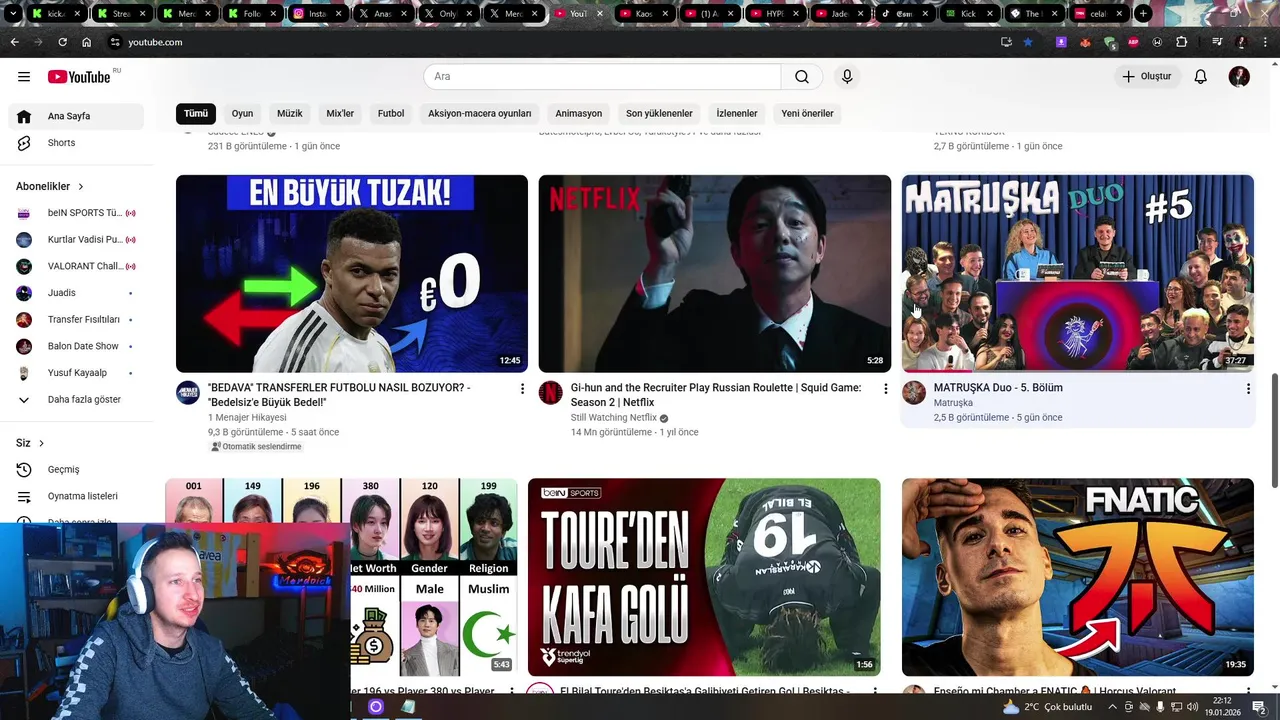This screenshot has height=720, width=1280.
Task: Reload the page in browser toolbar
Action: [62, 42]
